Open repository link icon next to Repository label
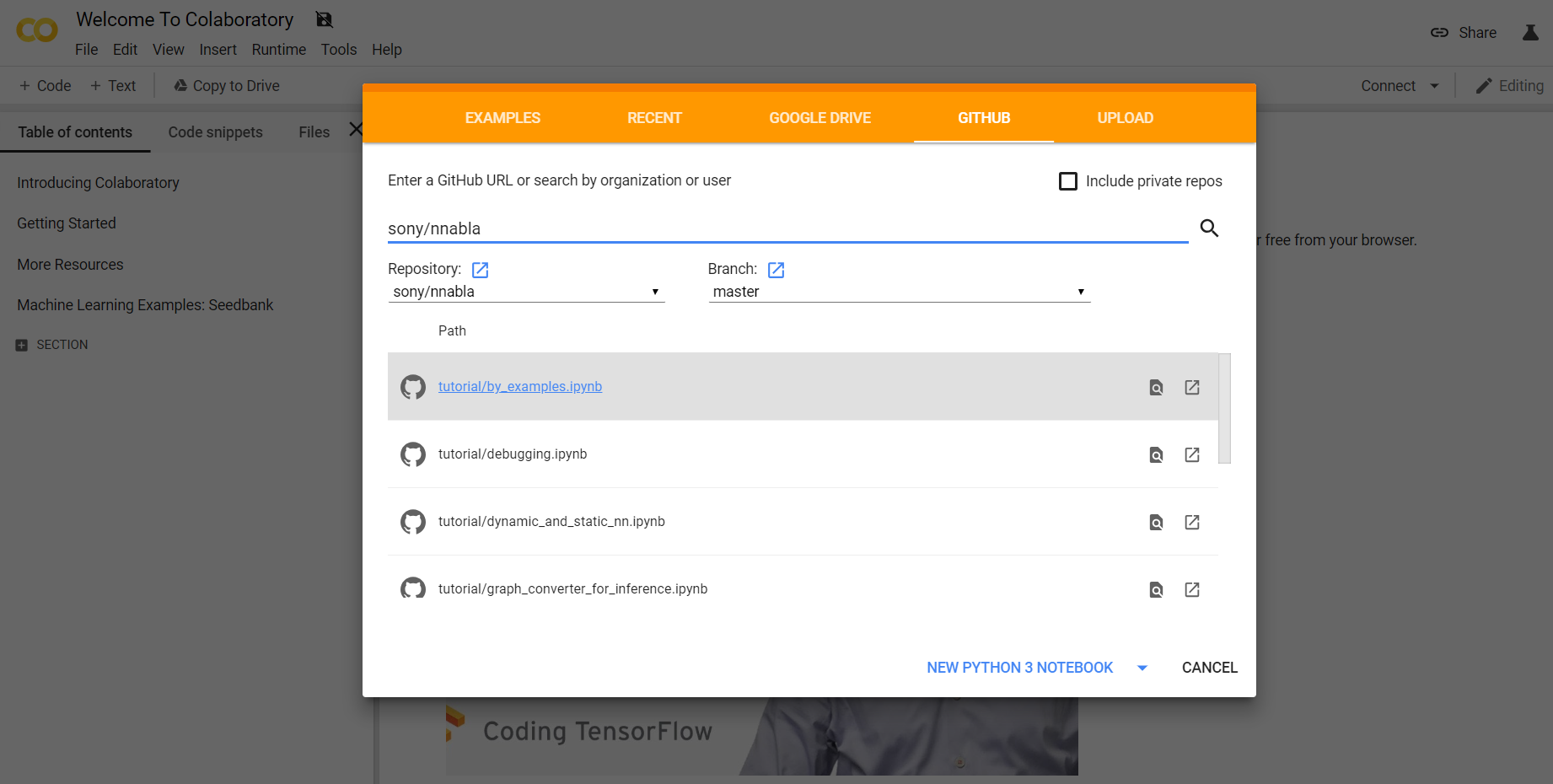 coord(480,270)
